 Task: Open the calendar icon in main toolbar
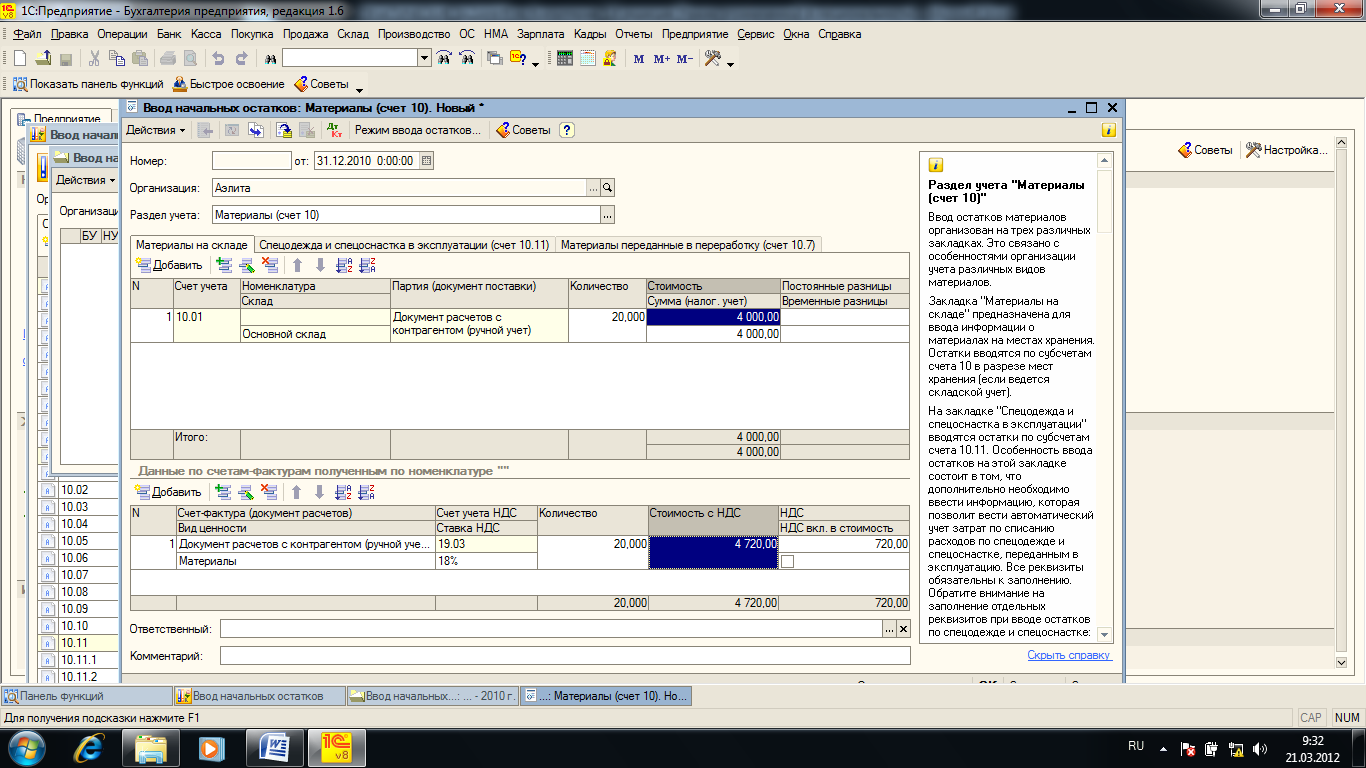[588, 59]
